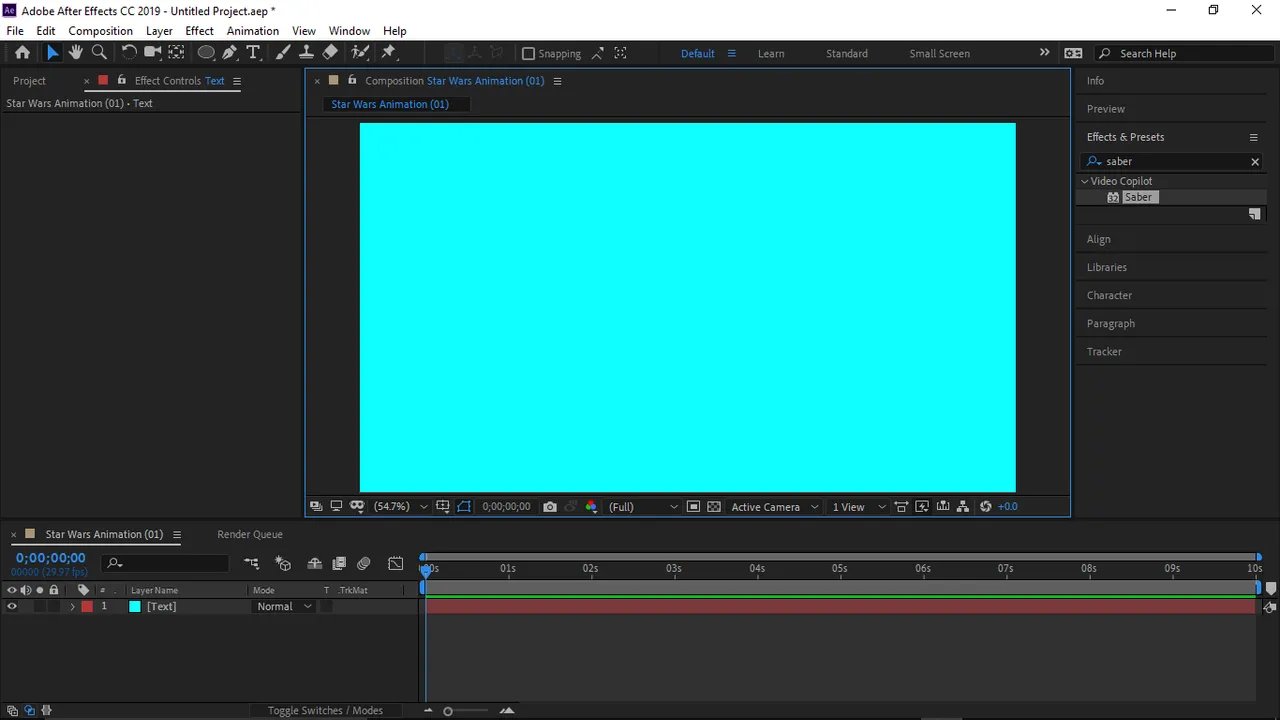Open the Effects & Presets panel menu
Viewport: 1280px width, 720px height.
click(1253, 137)
